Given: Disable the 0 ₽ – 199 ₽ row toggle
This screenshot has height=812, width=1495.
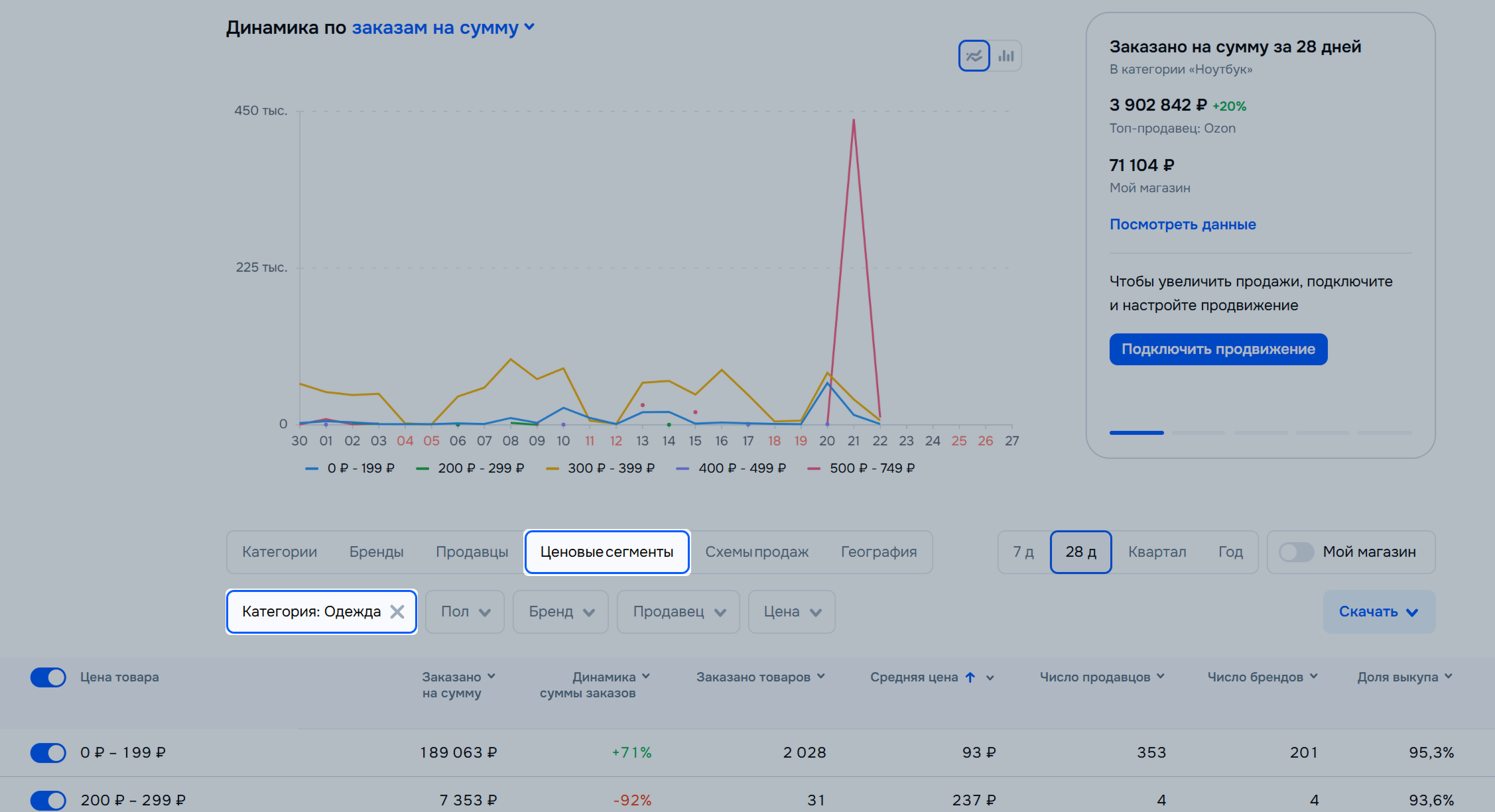Looking at the screenshot, I should coord(48,753).
